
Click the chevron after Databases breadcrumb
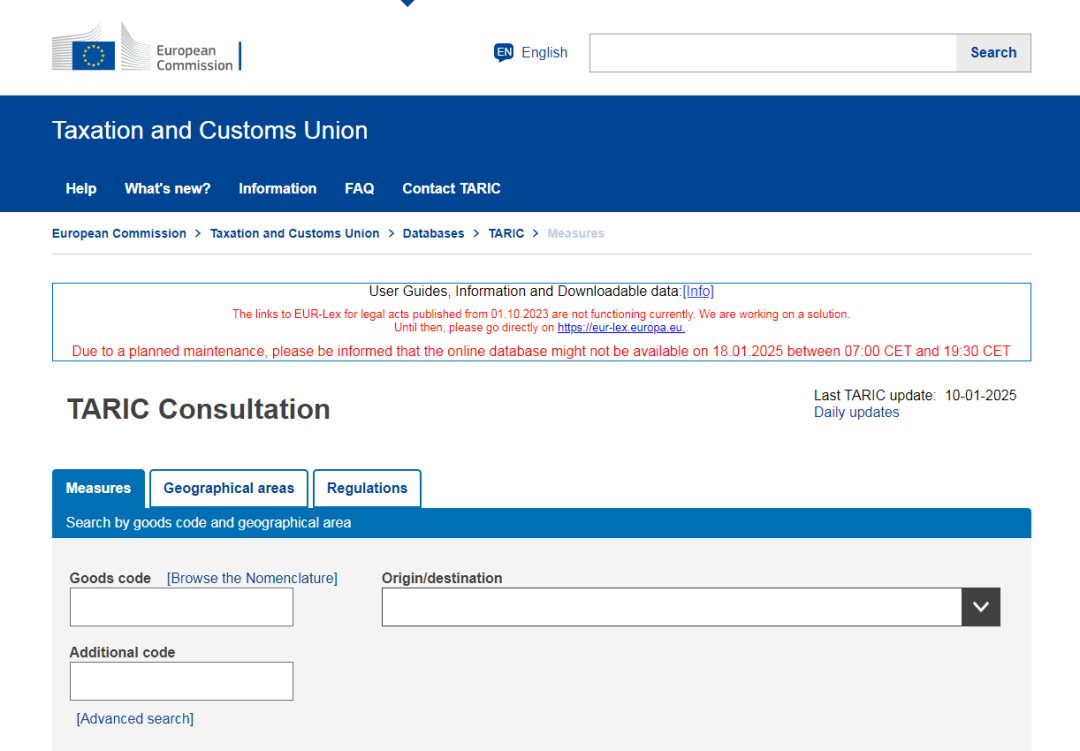click(x=476, y=234)
